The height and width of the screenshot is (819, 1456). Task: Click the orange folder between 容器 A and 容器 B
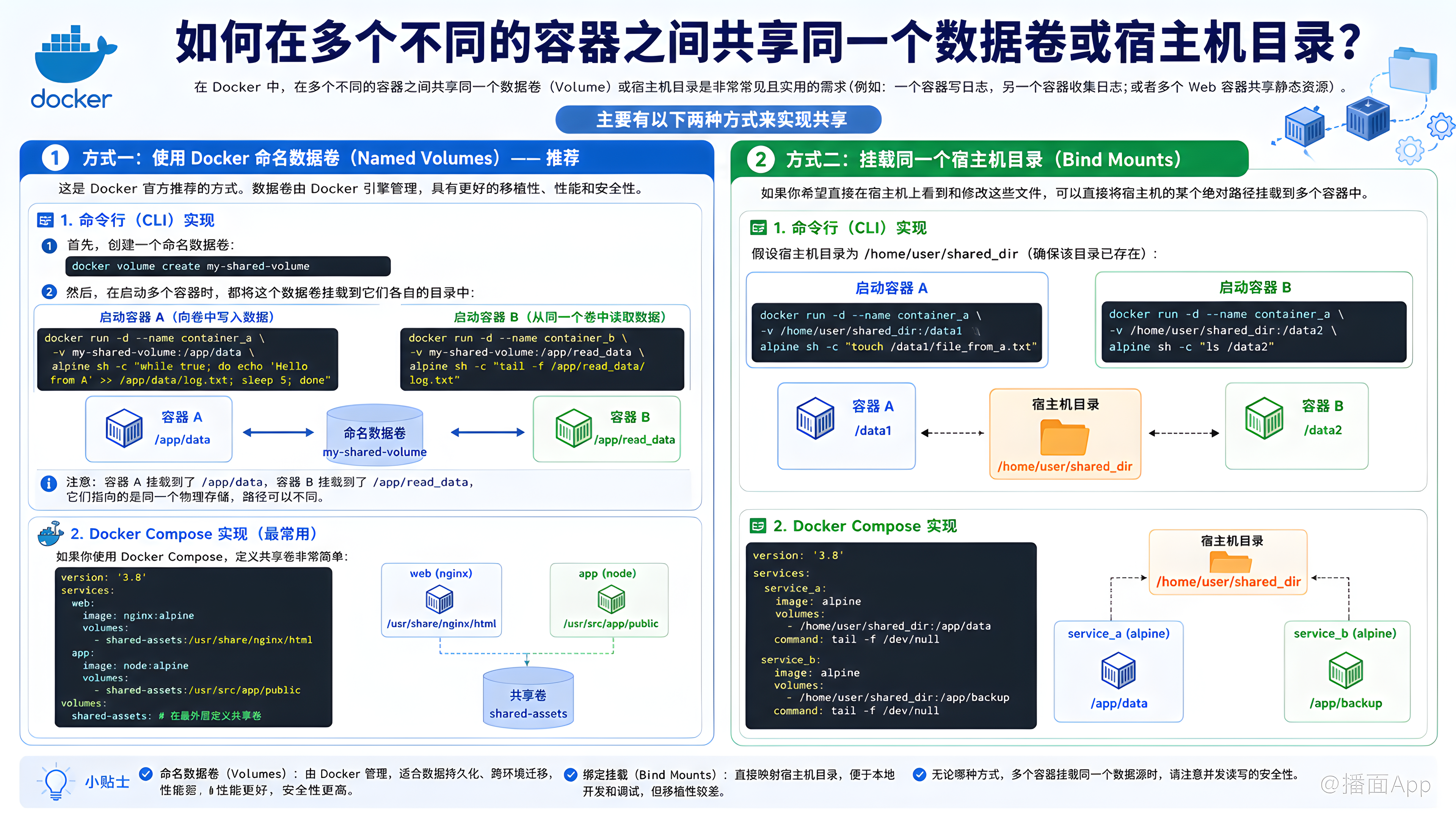pos(1064,438)
